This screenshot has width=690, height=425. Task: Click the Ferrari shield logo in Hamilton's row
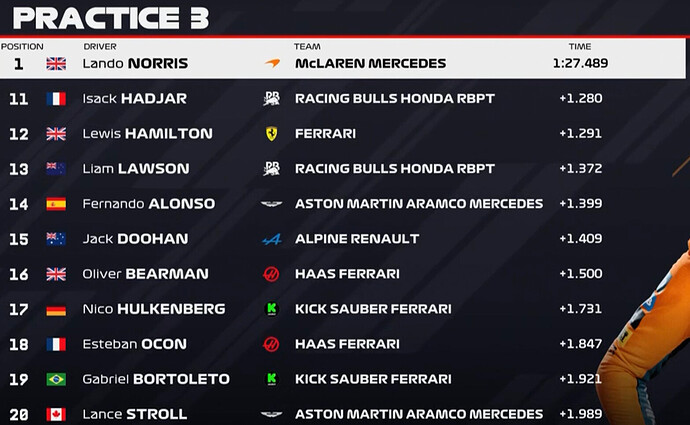click(271, 133)
